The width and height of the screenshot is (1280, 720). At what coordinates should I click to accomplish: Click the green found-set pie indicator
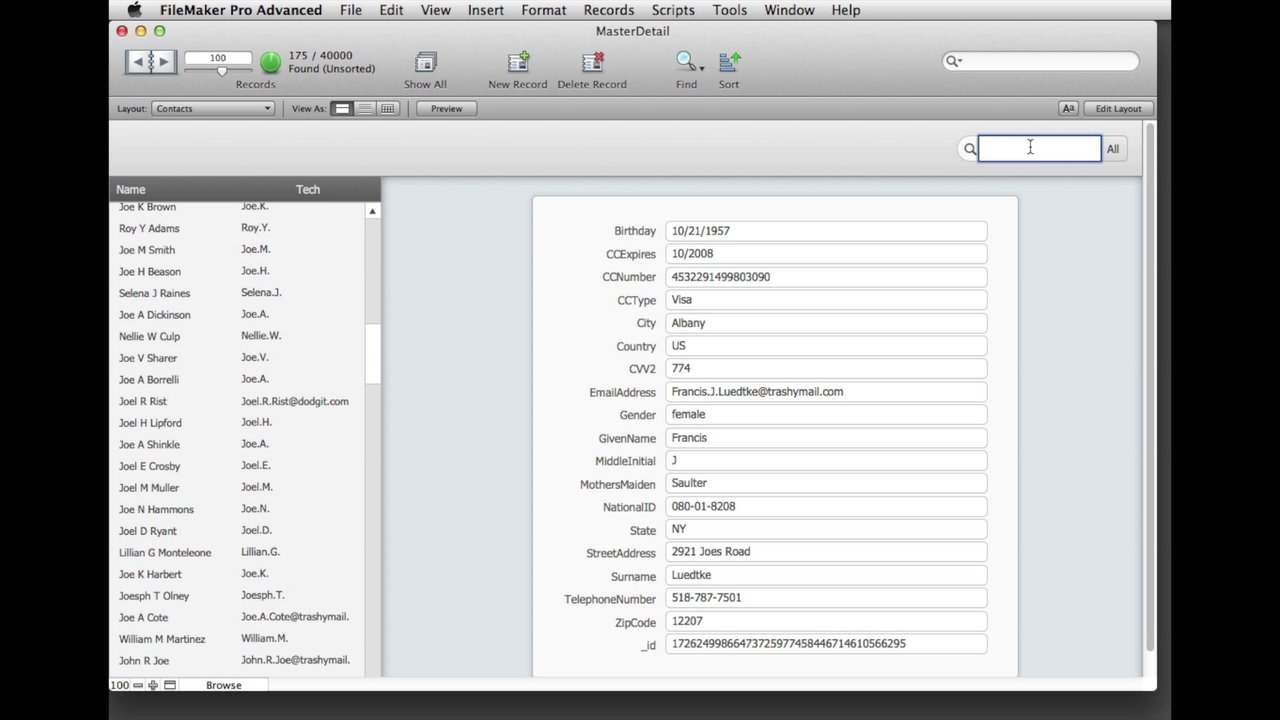pos(270,63)
